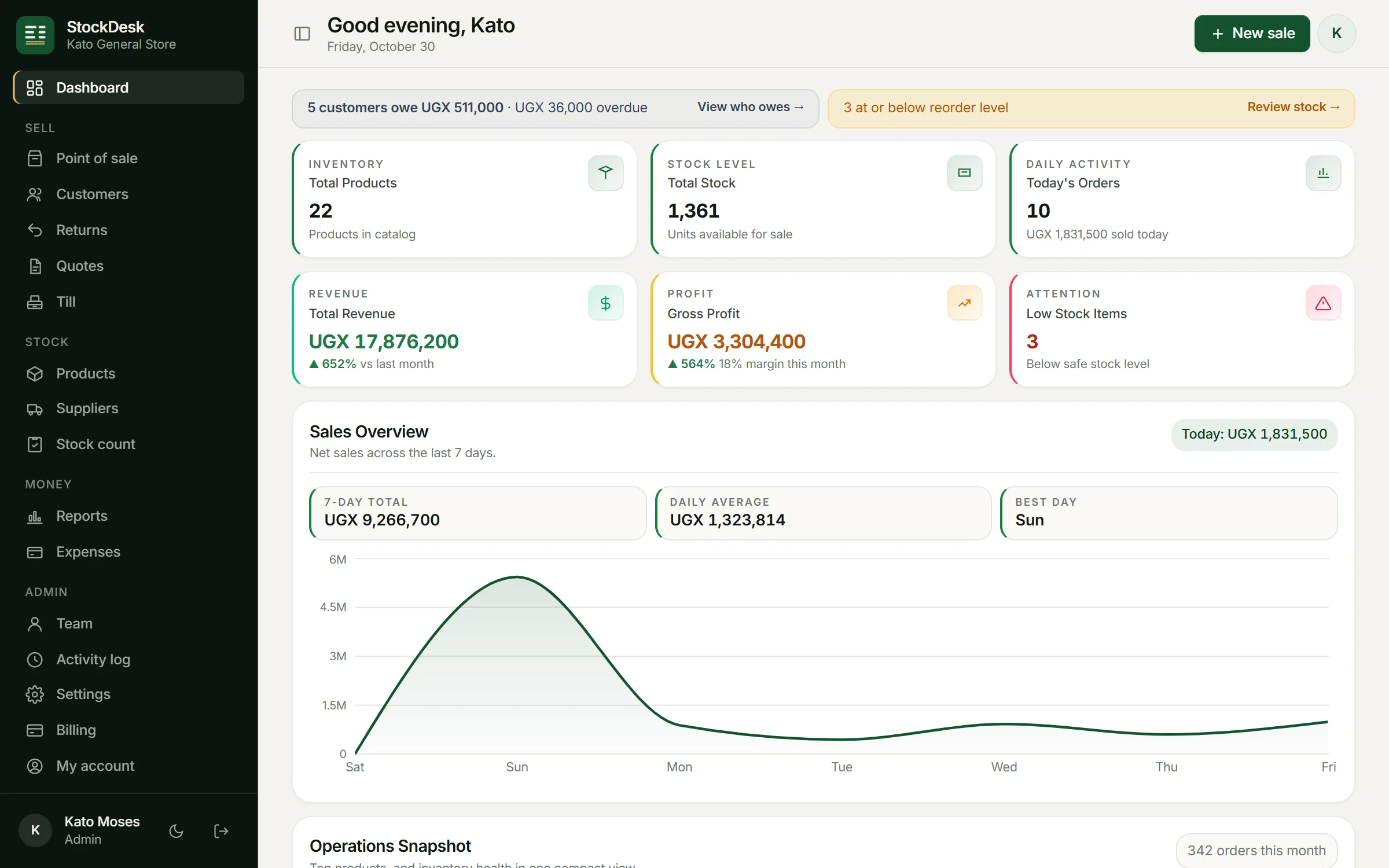The image size is (1389, 868).
Task: Click the Total Stock level icon
Action: coord(964,172)
